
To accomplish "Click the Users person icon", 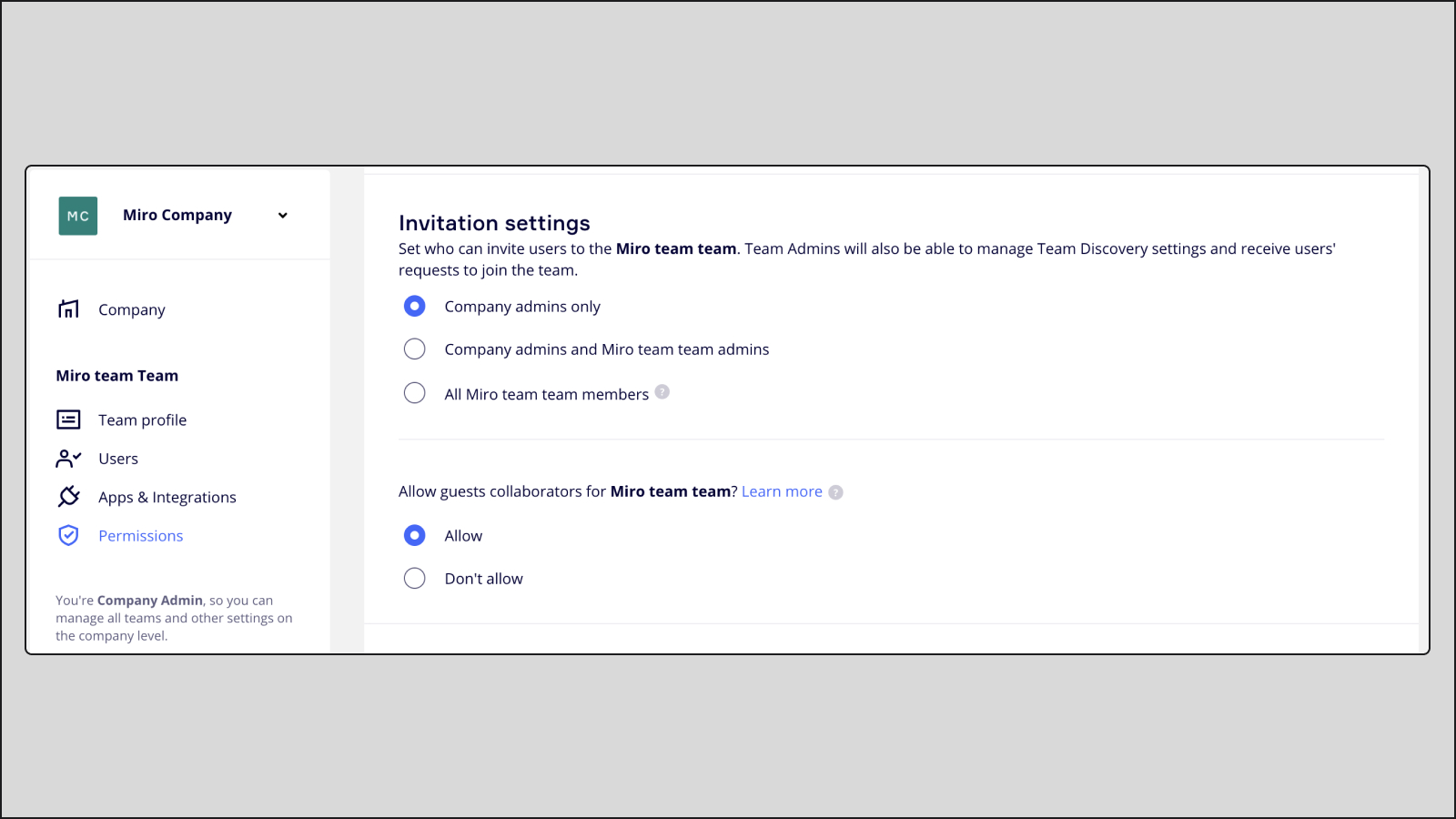I will pos(69,459).
